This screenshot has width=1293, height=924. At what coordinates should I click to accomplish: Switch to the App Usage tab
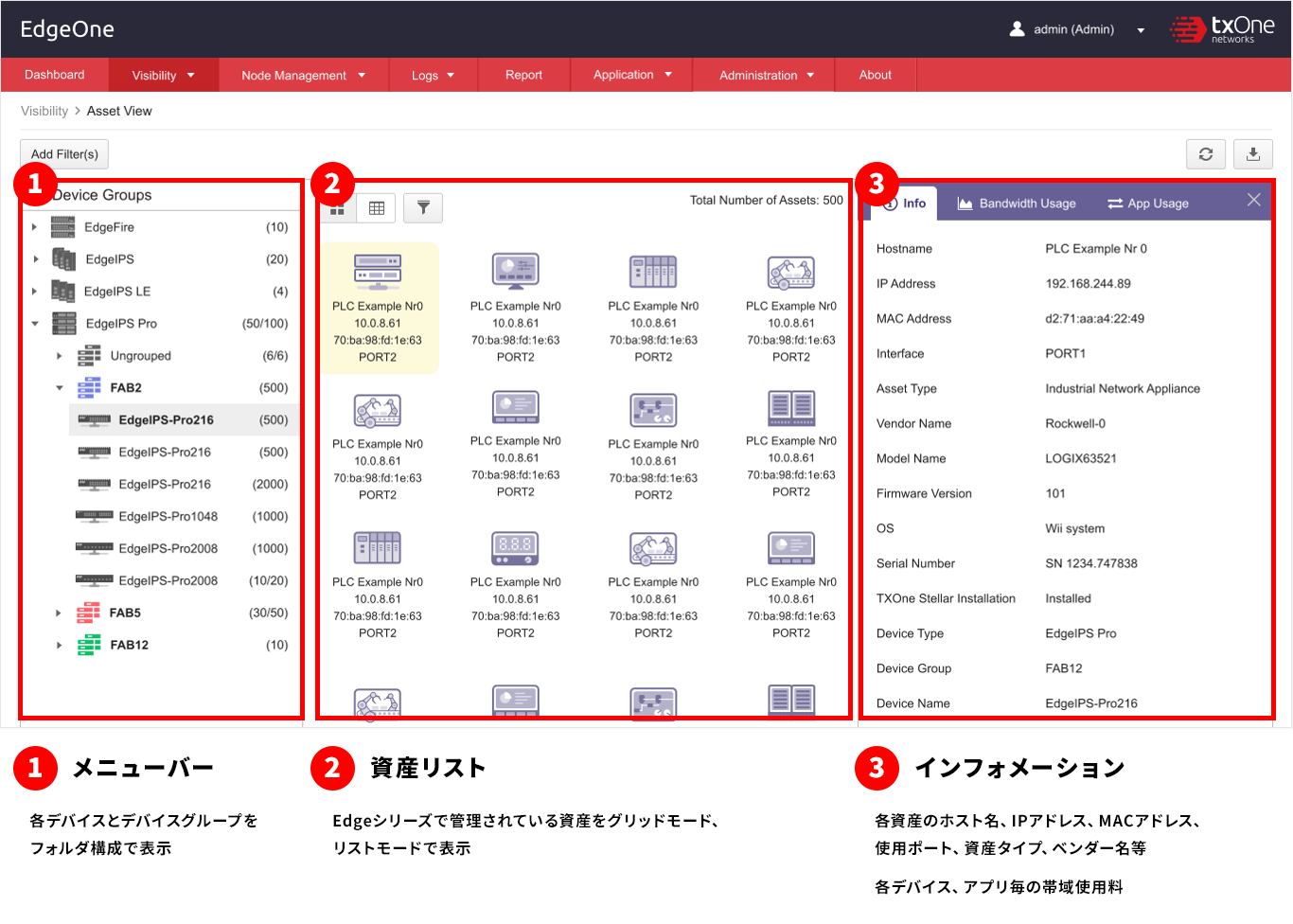point(1148,204)
